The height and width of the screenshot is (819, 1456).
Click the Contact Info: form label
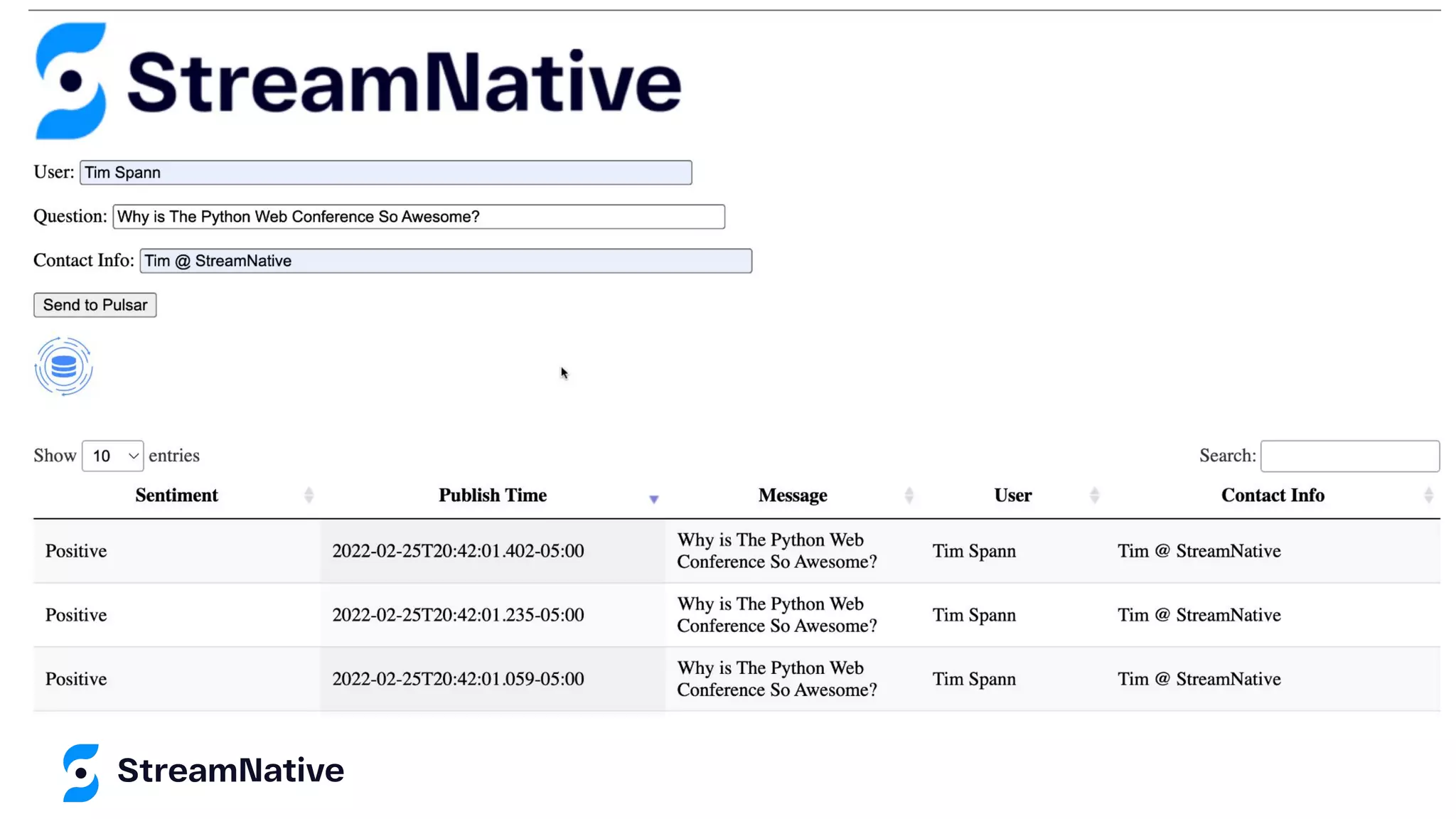point(83,260)
